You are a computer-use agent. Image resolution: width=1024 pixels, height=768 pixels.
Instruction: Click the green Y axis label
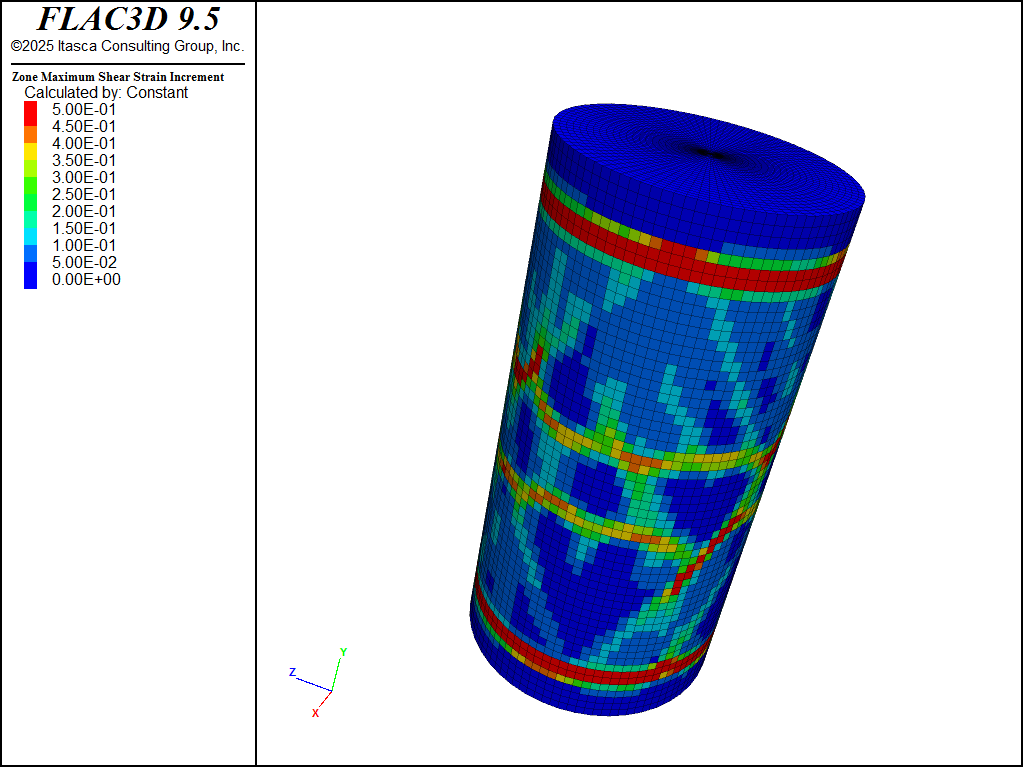(344, 652)
